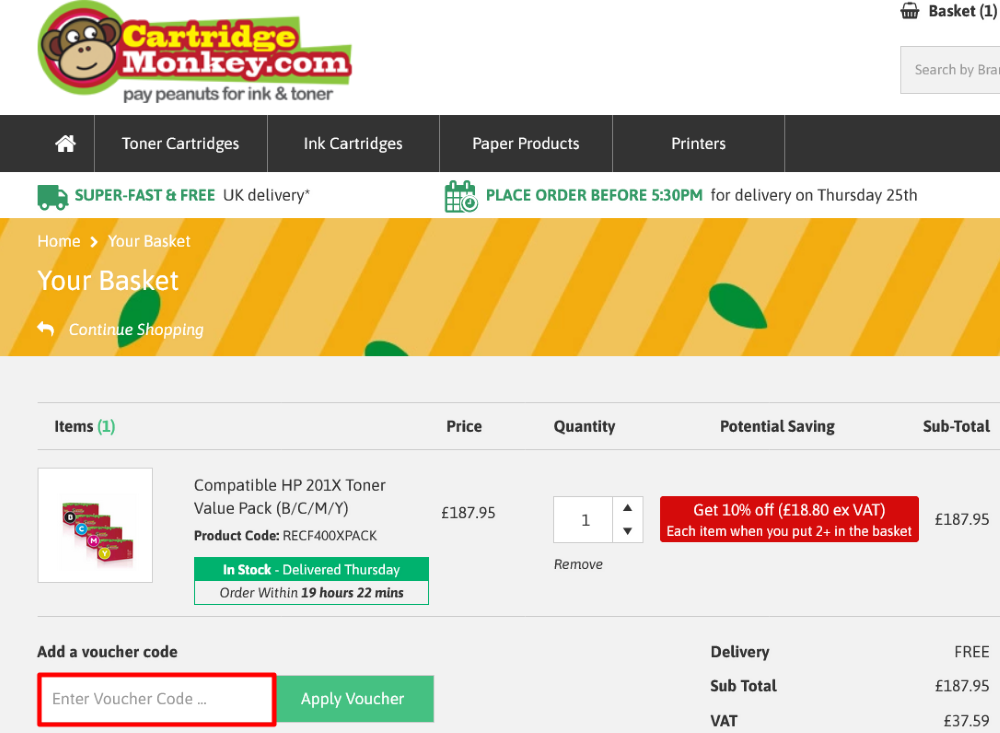Open the basket icon at top
1000x733 pixels.
(909, 11)
